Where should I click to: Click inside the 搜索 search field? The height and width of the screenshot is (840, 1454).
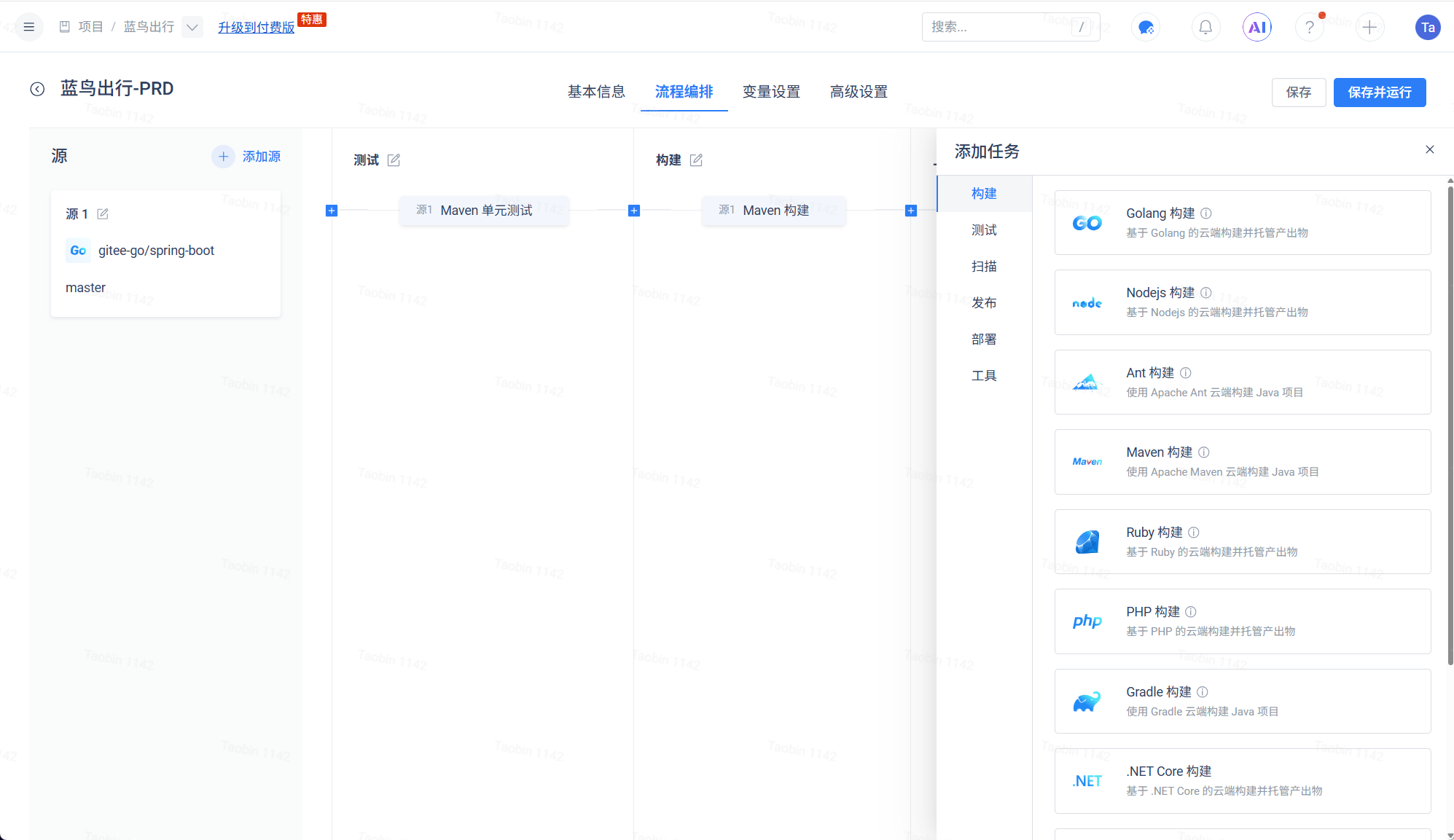(998, 27)
